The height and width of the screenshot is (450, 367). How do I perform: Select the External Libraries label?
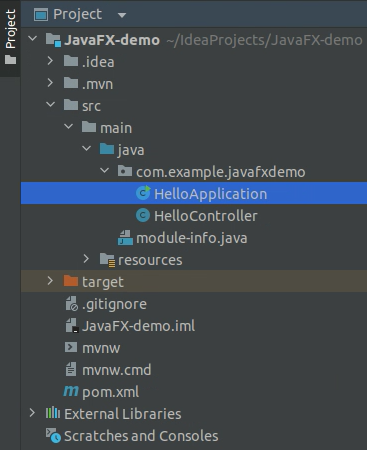123,414
